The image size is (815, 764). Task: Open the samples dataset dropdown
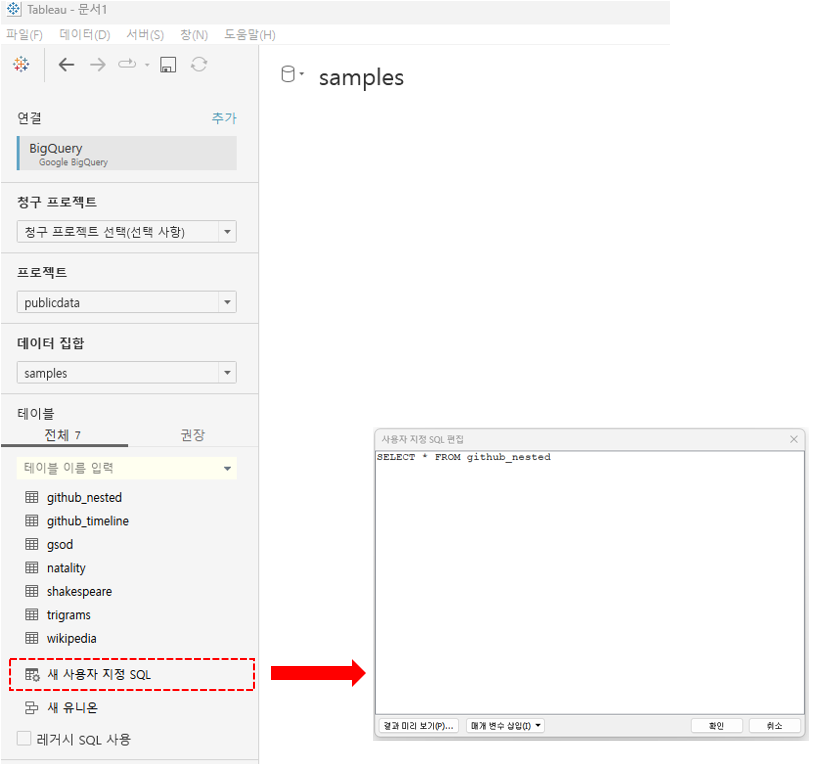pos(127,373)
